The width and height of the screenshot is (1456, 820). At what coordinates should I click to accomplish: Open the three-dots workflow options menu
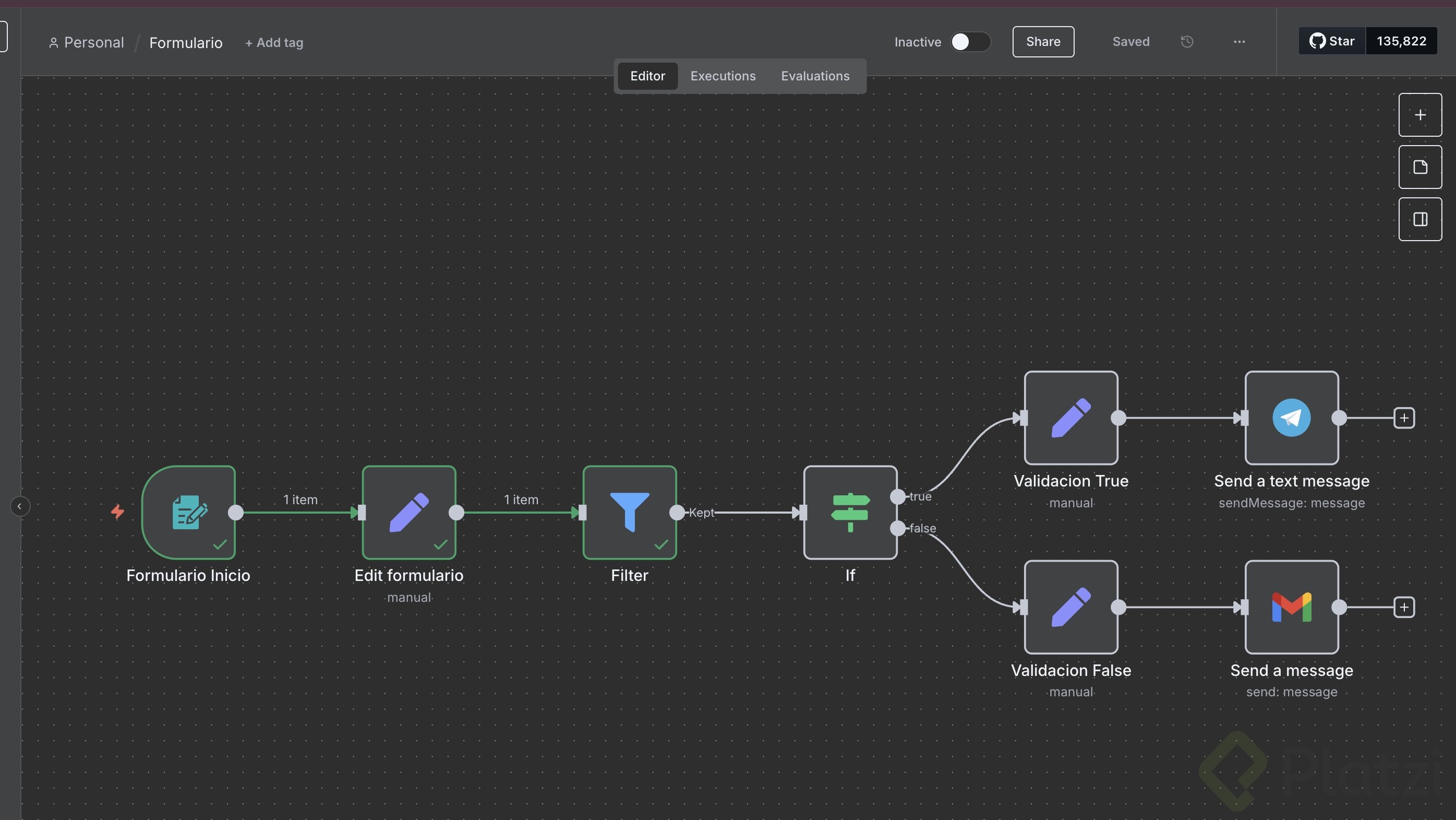coord(1239,42)
